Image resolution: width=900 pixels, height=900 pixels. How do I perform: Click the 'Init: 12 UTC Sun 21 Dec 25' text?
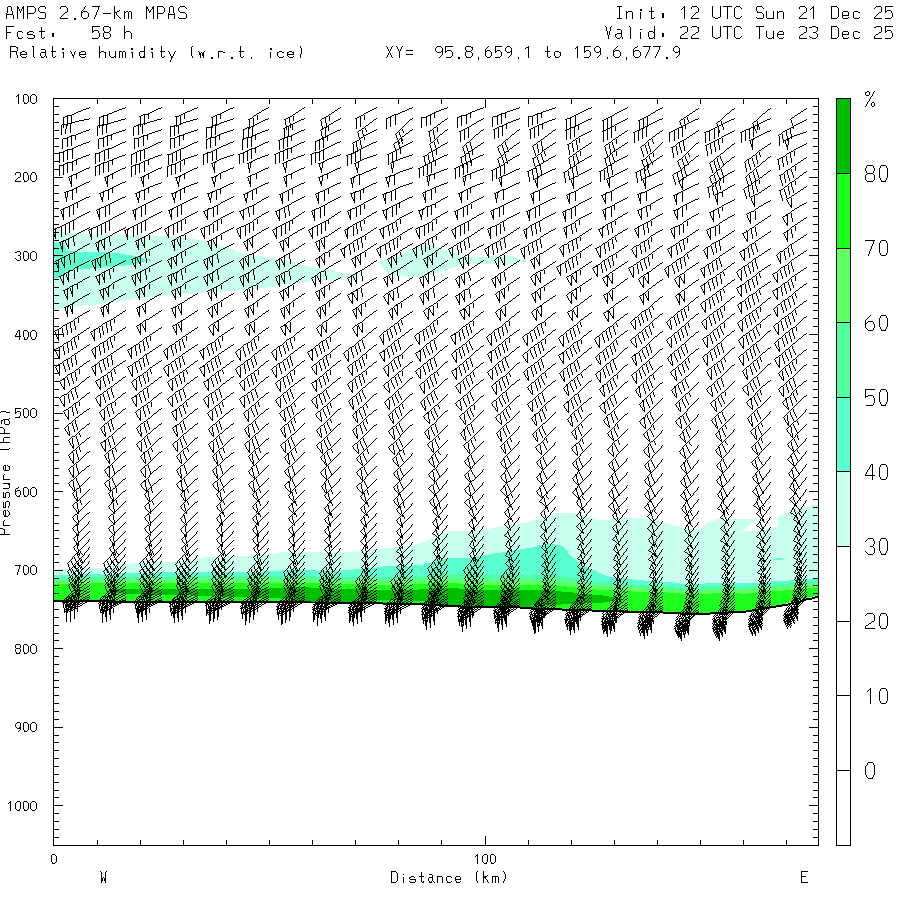tap(754, 13)
